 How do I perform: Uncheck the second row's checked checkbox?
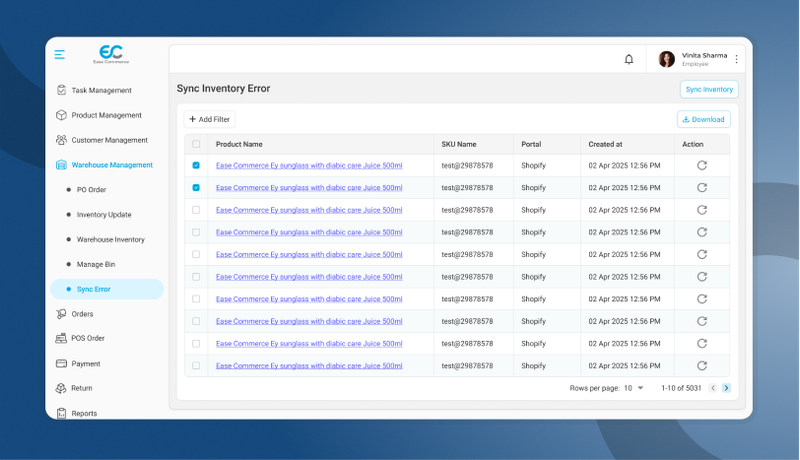coord(196,188)
